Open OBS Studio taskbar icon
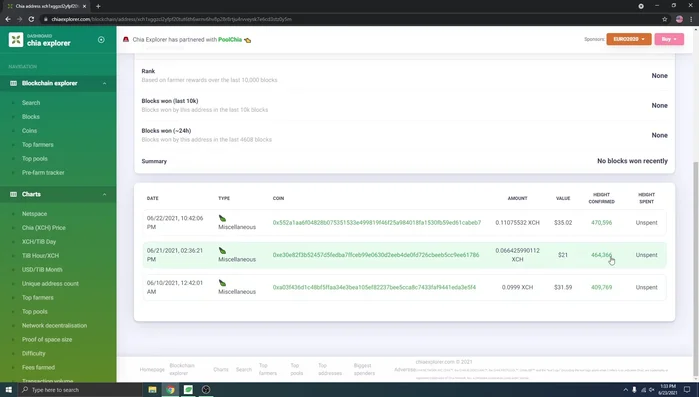The width and height of the screenshot is (699, 397). [206, 390]
